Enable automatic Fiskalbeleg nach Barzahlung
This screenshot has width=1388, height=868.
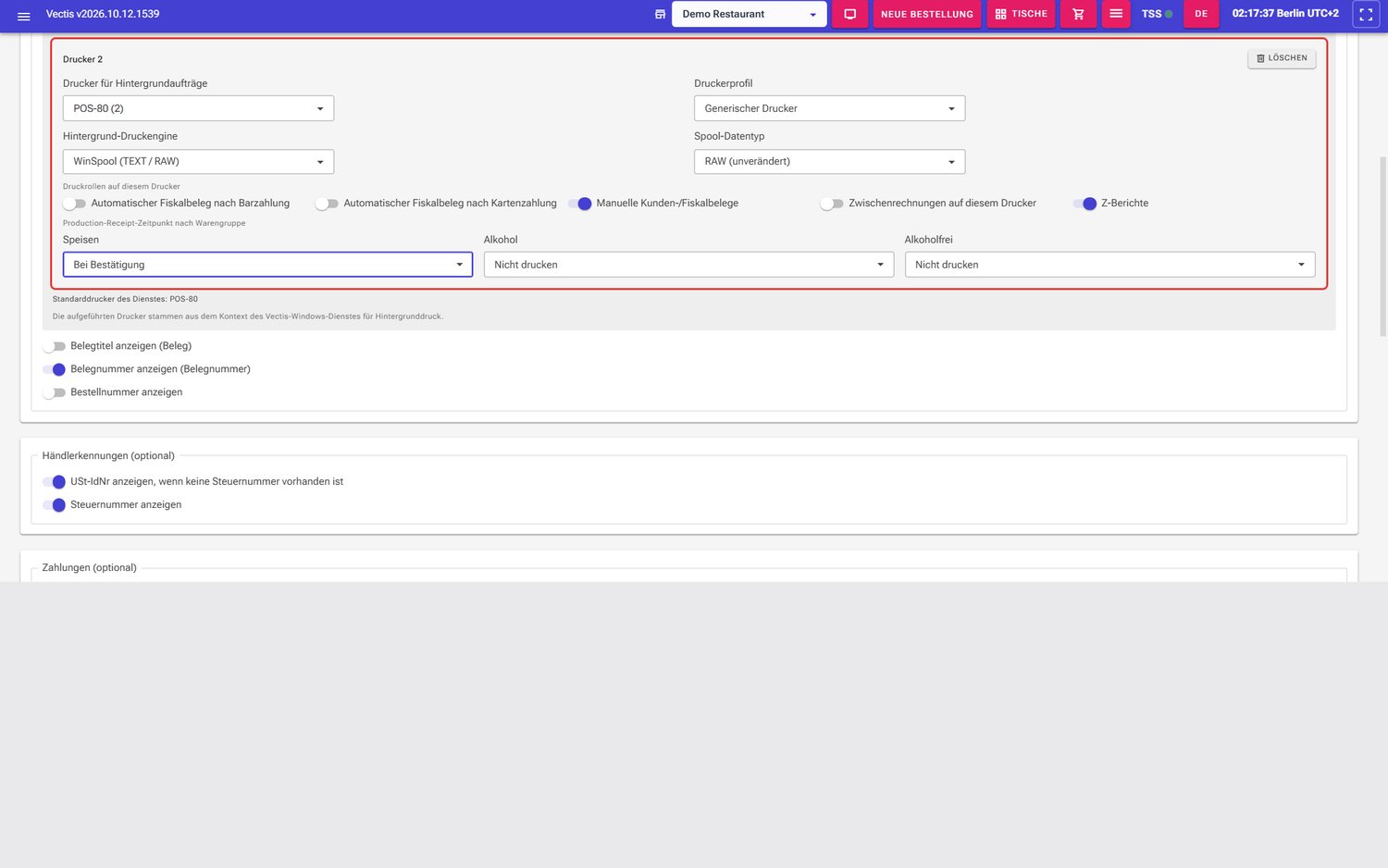click(x=74, y=204)
